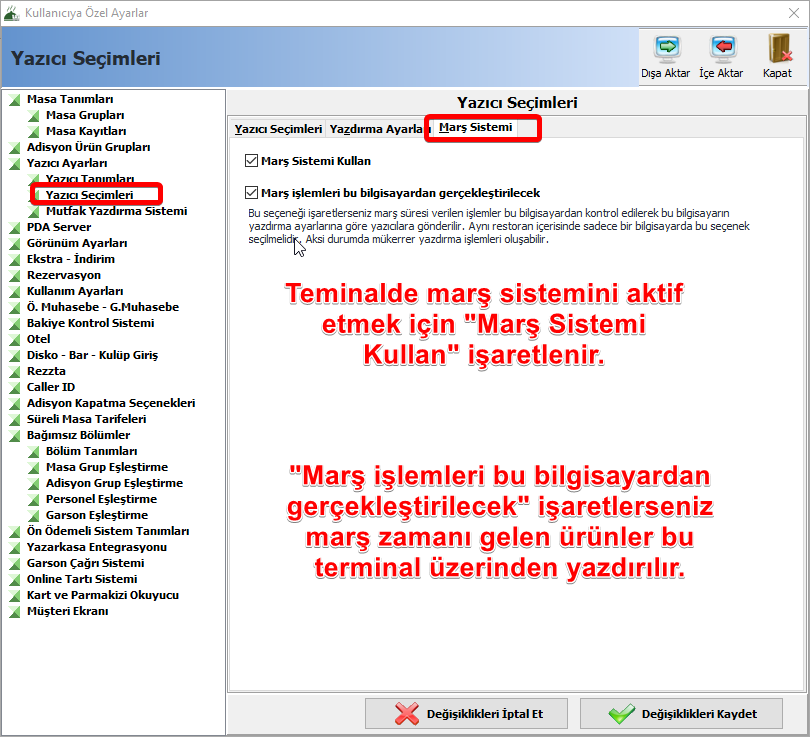Viewport: 810px width, 737px height.
Task: Click the green icon beside Masa Tanımları
Action: click(x=15, y=100)
